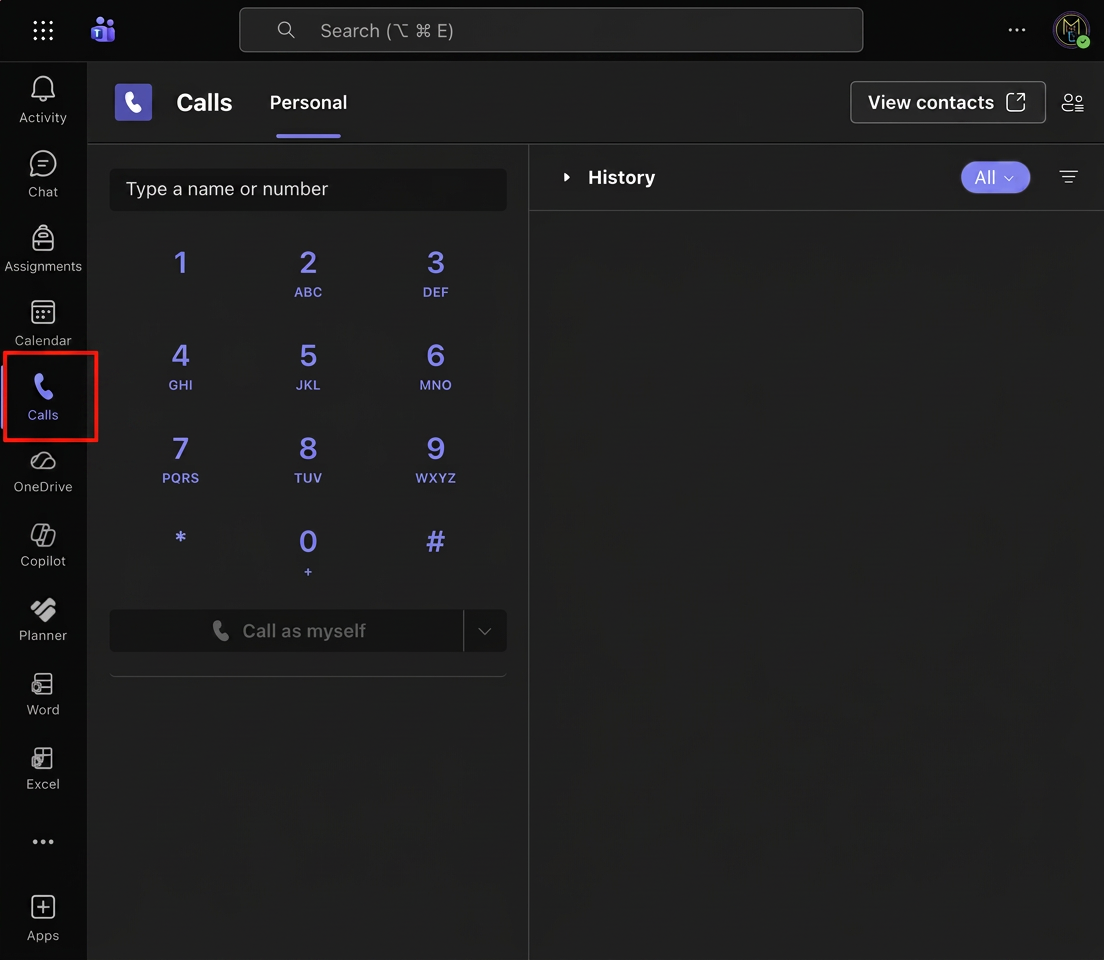Tap dial pad key 4 GHI
This screenshot has width=1104, height=960.
pos(181,366)
